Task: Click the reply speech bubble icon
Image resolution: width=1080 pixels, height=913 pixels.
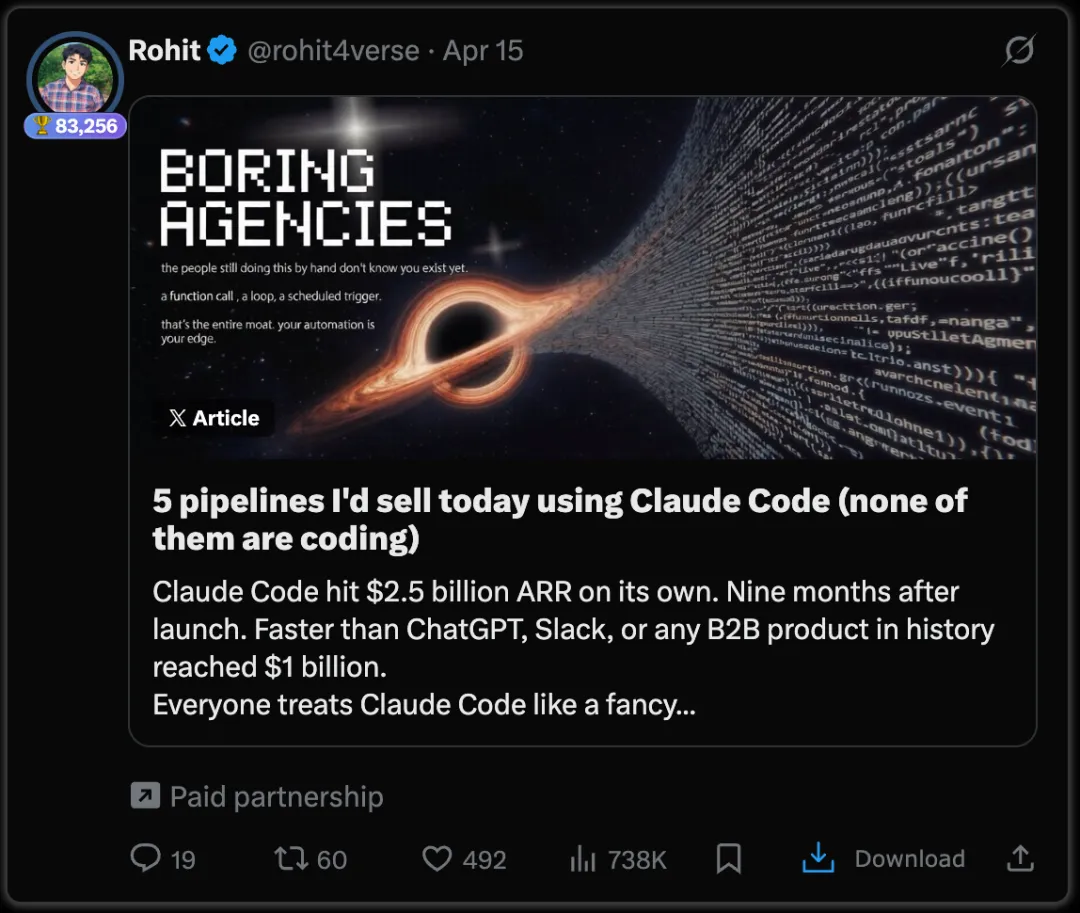Action: click(x=145, y=859)
